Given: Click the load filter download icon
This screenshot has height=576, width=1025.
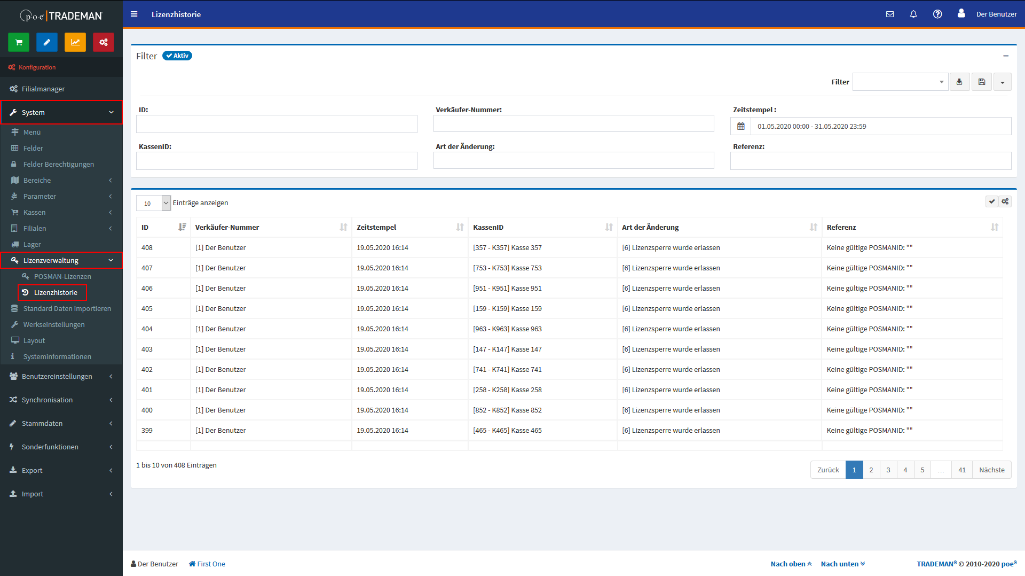Looking at the screenshot, I should (960, 82).
